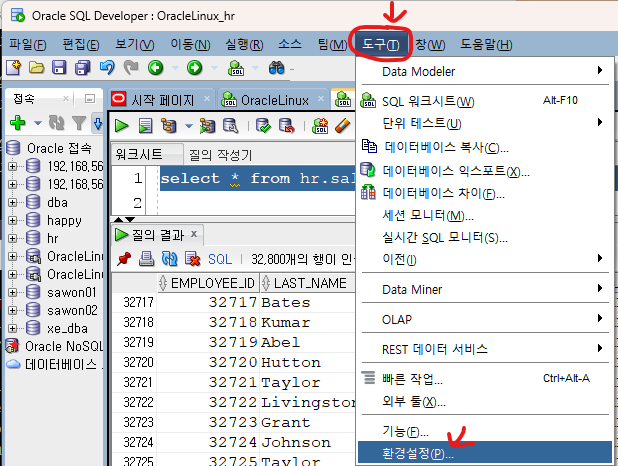The width and height of the screenshot is (618, 466).
Task: Click the Livingston cell in the results
Action: [x=309, y=402]
